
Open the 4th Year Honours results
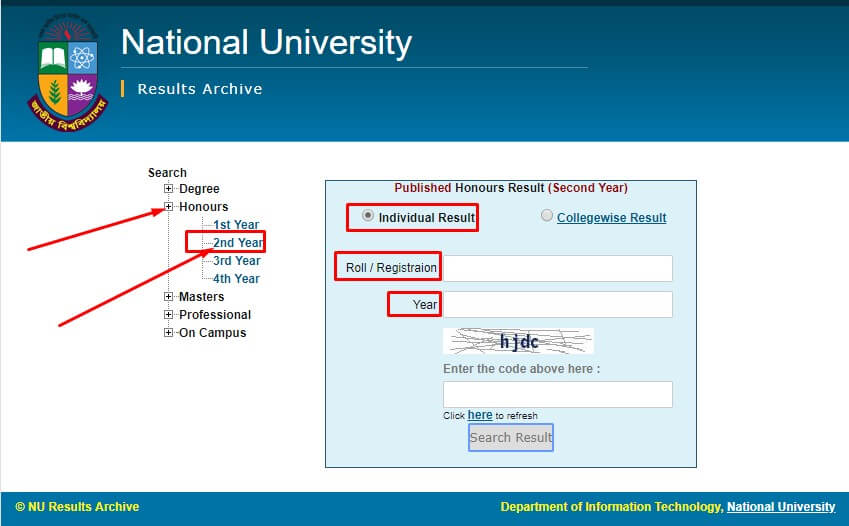236,278
